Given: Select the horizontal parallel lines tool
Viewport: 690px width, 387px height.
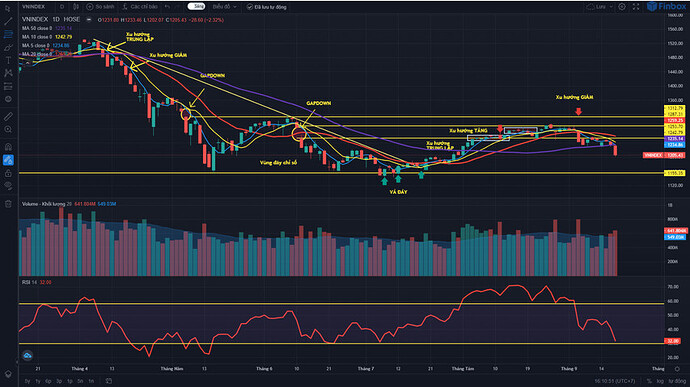Looking at the screenshot, I should pyautogui.click(x=8, y=34).
